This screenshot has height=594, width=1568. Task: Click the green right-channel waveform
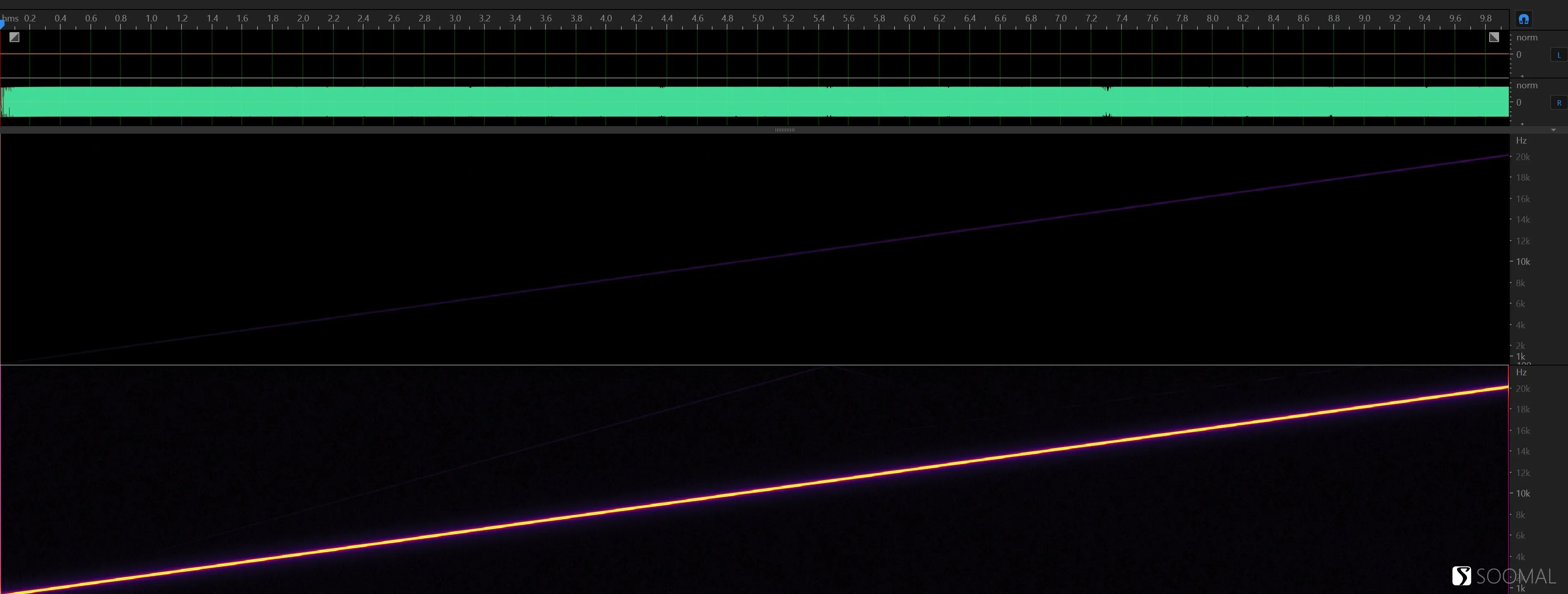755,101
